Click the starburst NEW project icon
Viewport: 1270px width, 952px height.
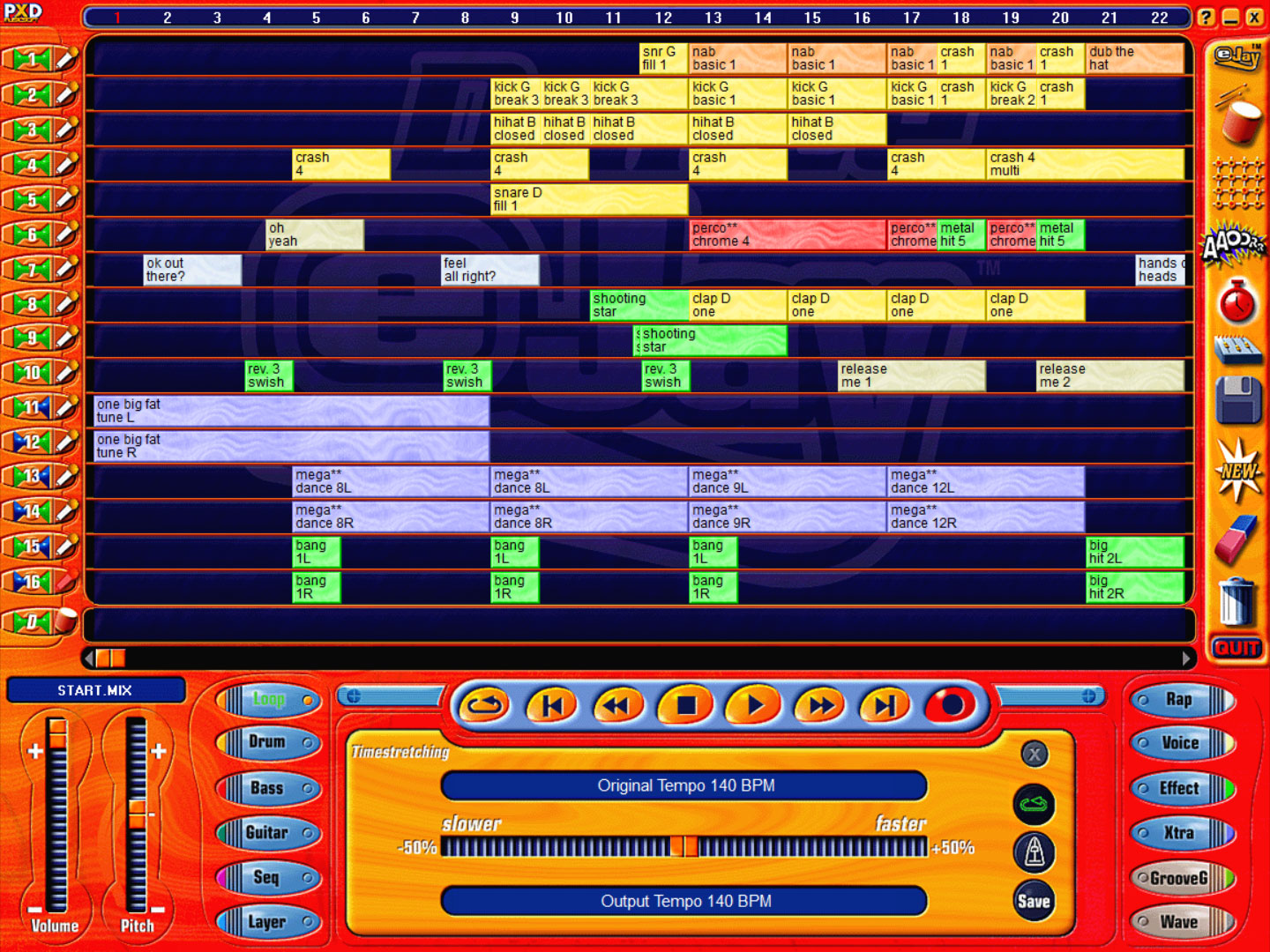point(1237,471)
